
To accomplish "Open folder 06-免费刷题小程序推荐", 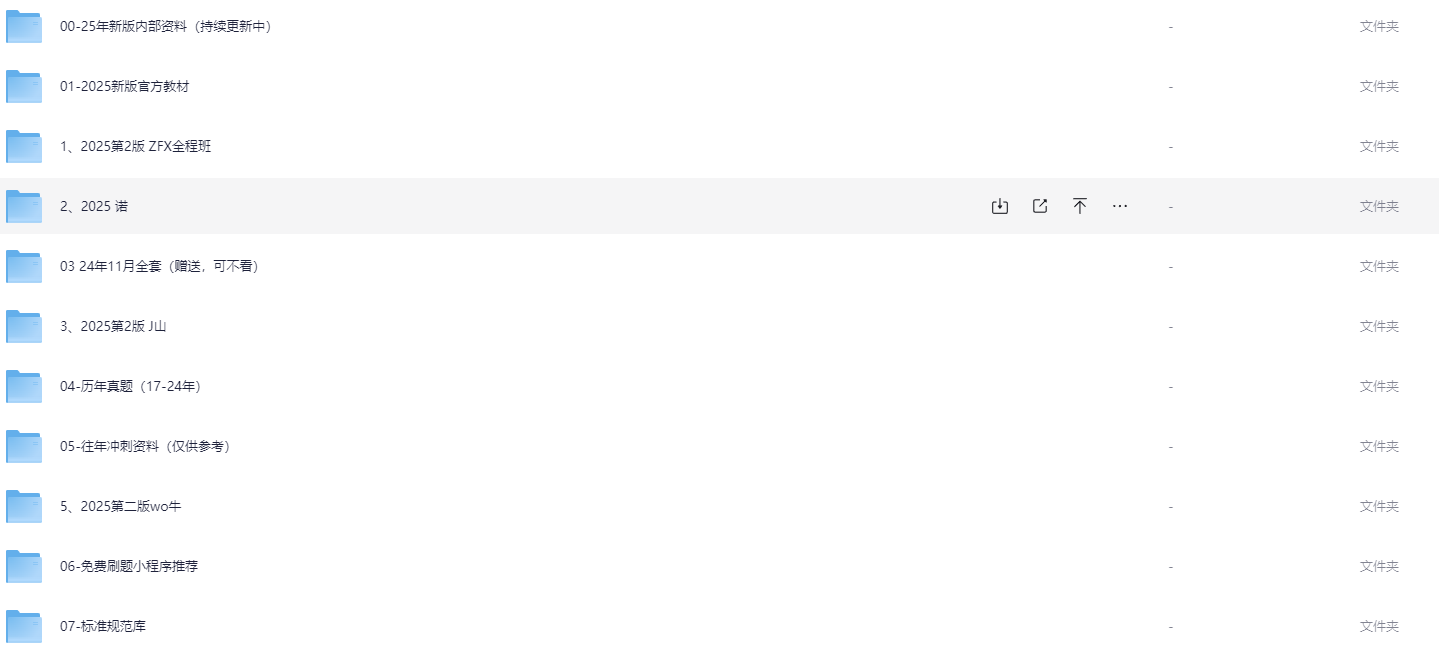I will [129, 566].
